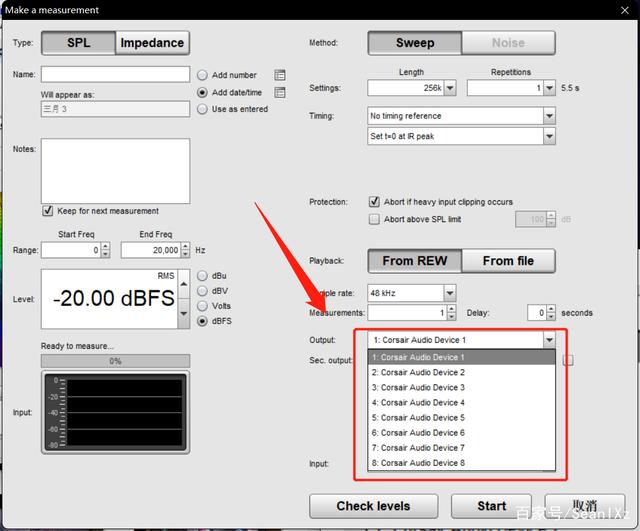Increment the Start Freq spinner

click(x=105, y=246)
